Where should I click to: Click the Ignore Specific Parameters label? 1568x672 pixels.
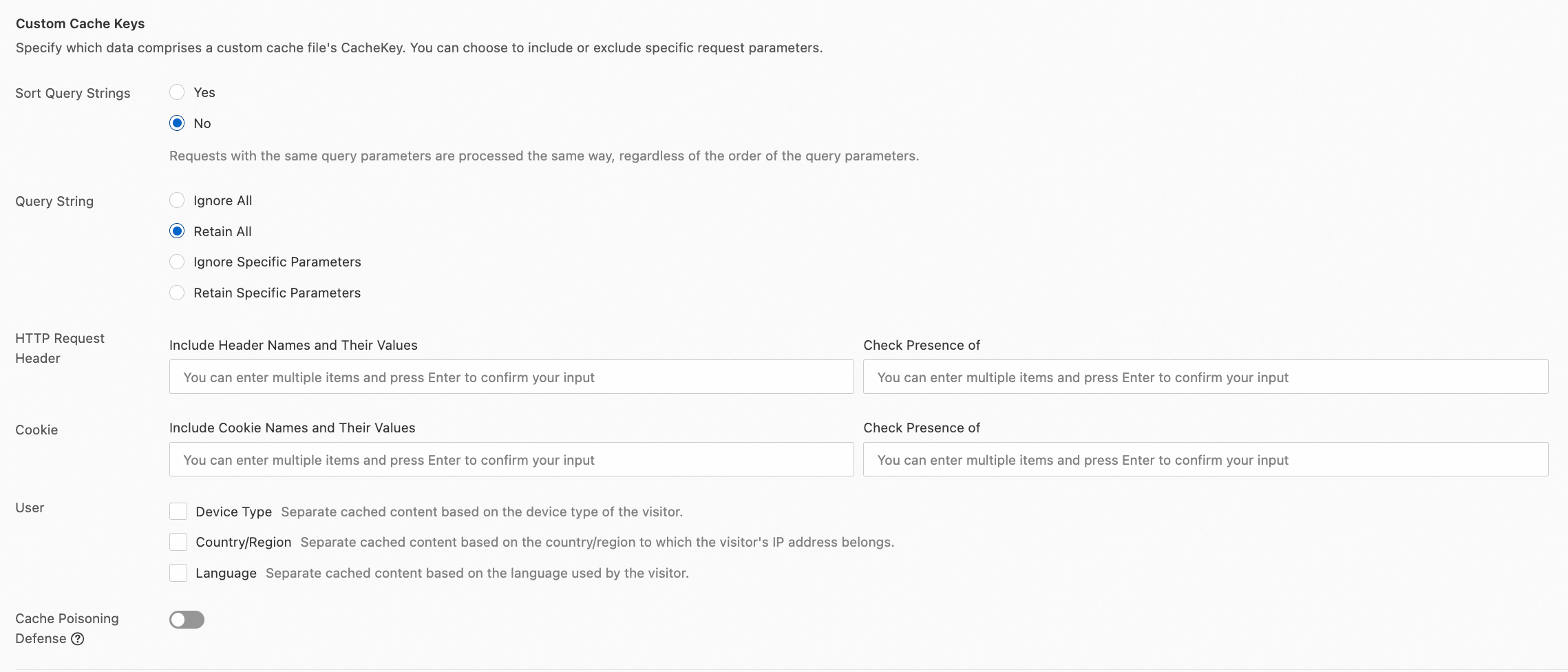pos(277,262)
